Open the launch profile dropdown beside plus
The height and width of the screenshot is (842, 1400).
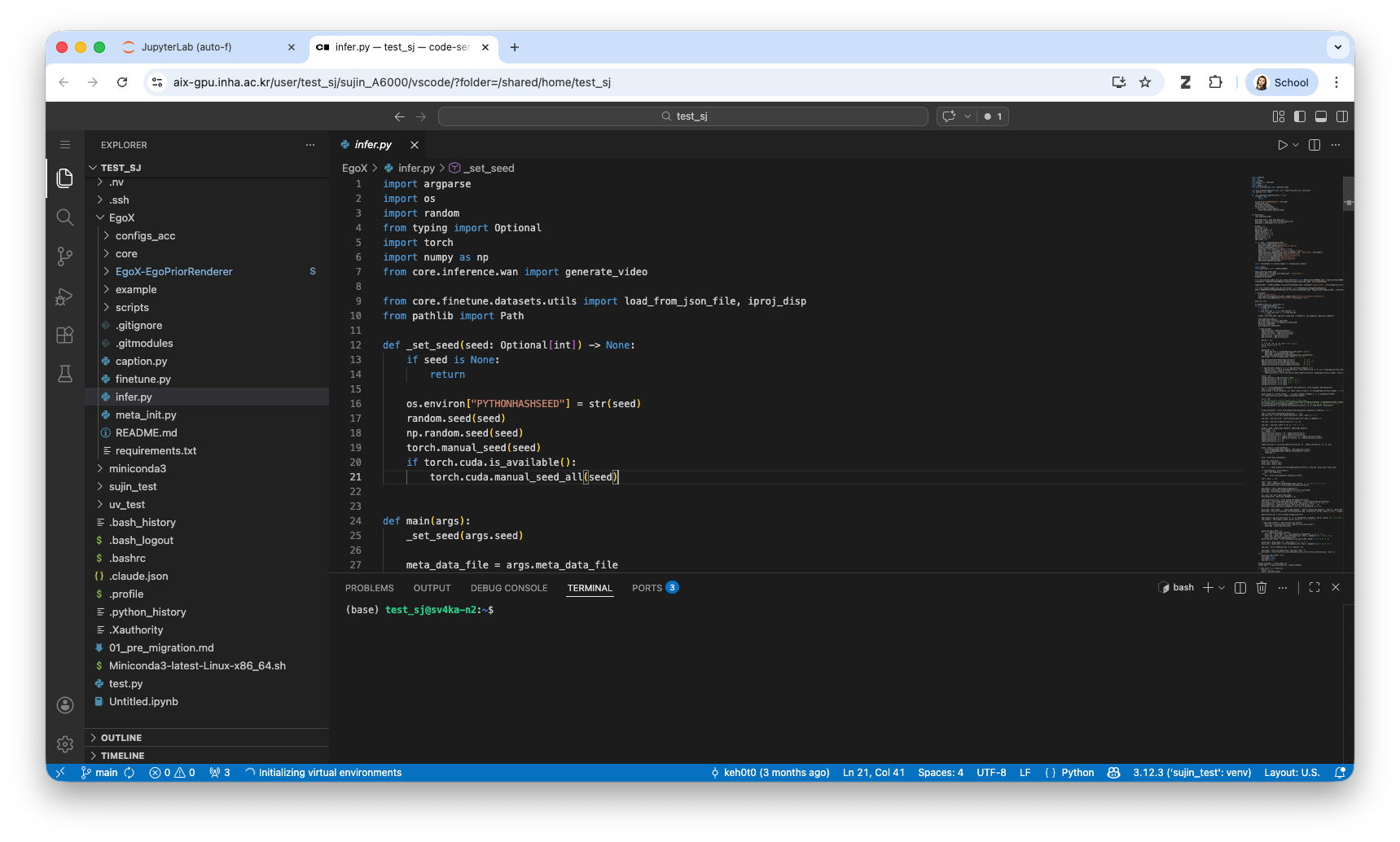tap(1222, 588)
